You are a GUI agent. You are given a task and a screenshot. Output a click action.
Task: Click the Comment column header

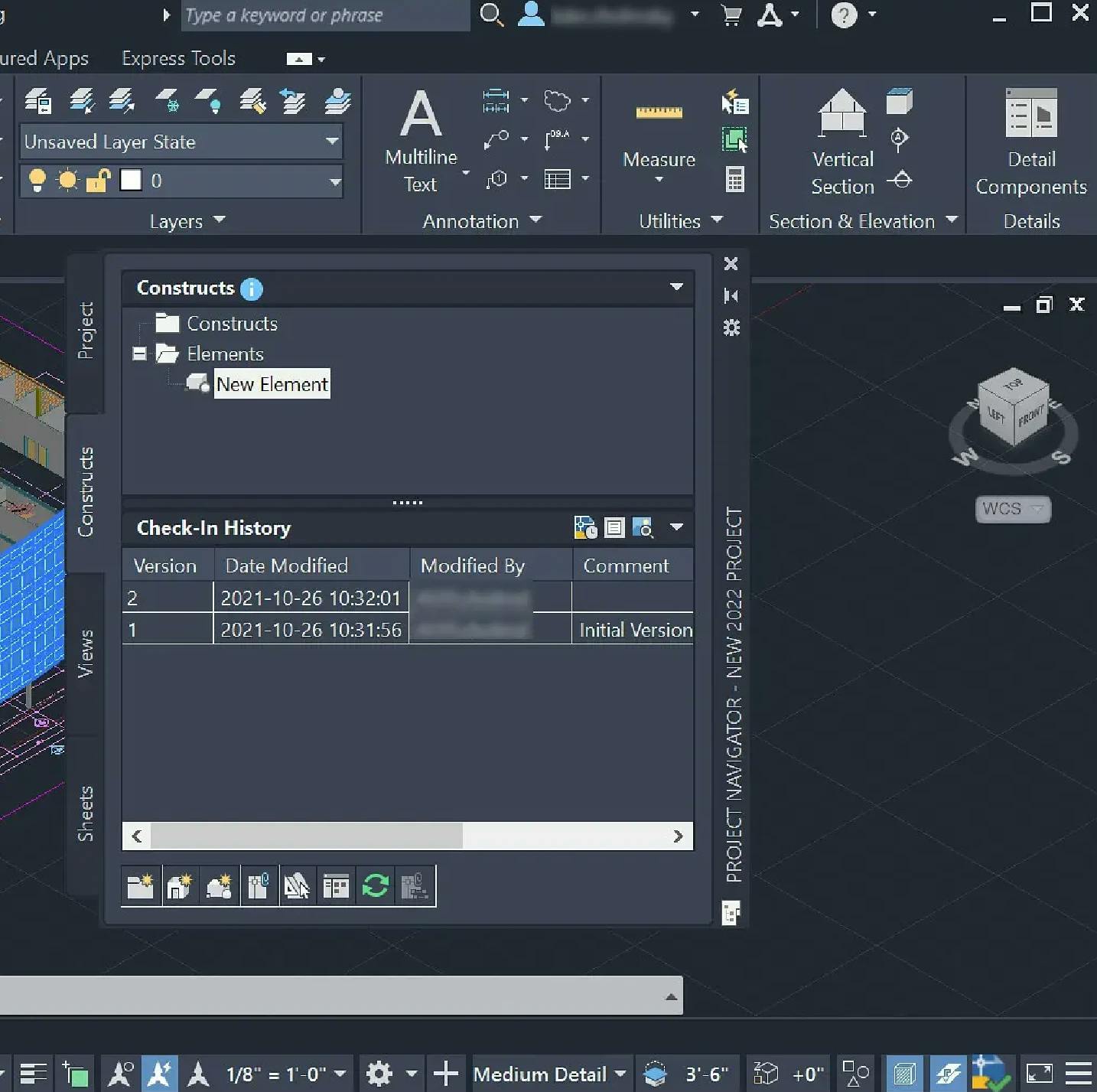tap(626, 566)
